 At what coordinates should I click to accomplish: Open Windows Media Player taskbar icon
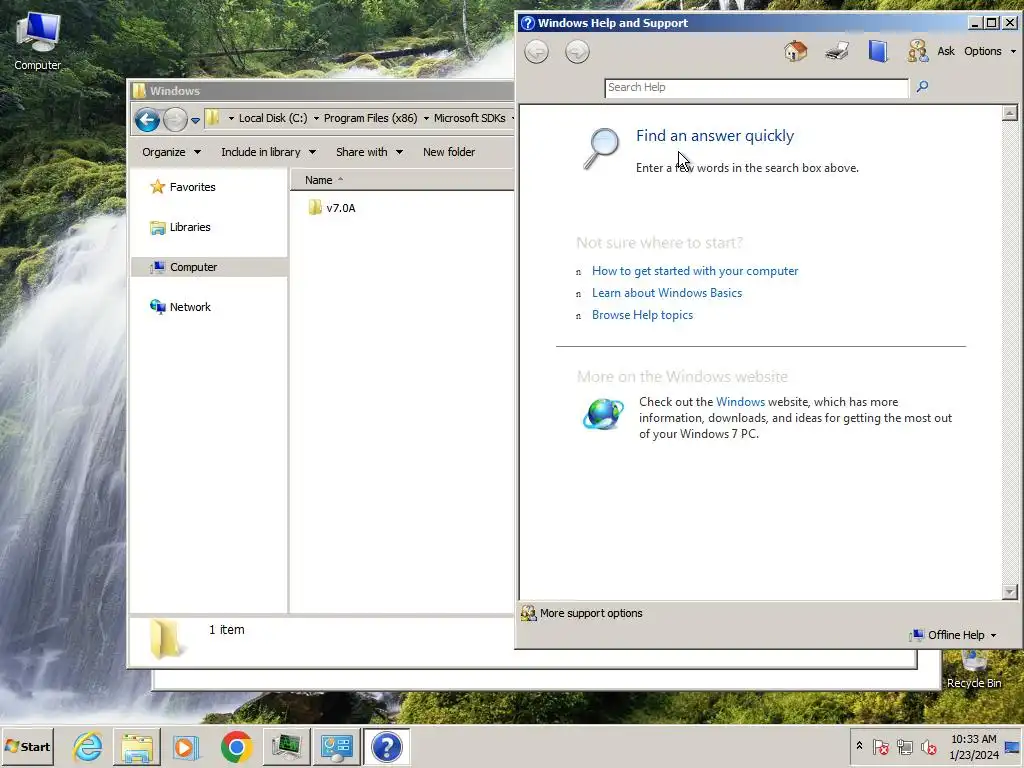(x=186, y=746)
